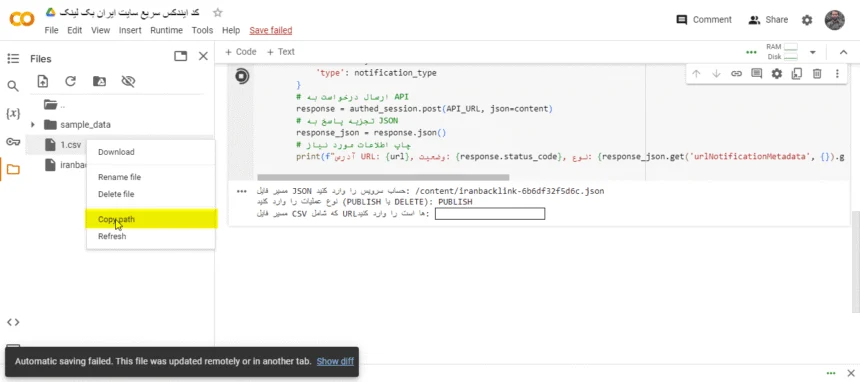Stop the running cell
860x382 pixels.
(x=242, y=76)
